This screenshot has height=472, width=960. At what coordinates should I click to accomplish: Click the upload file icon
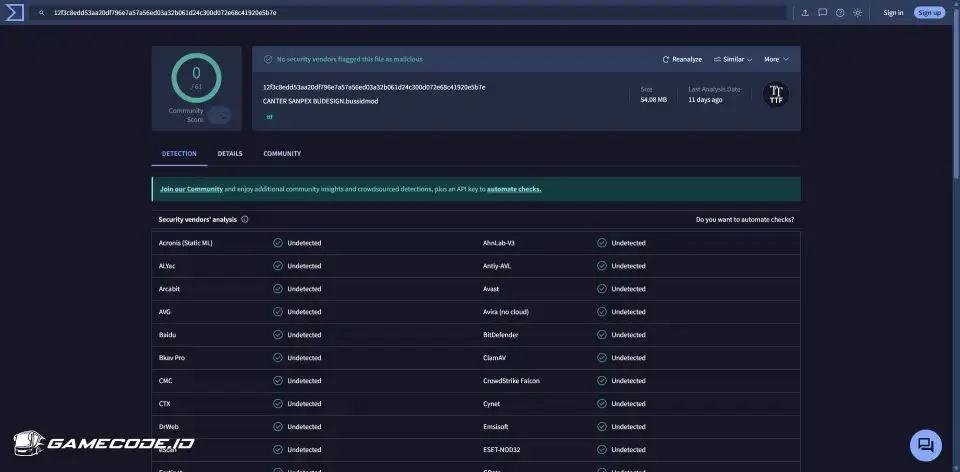(x=805, y=13)
